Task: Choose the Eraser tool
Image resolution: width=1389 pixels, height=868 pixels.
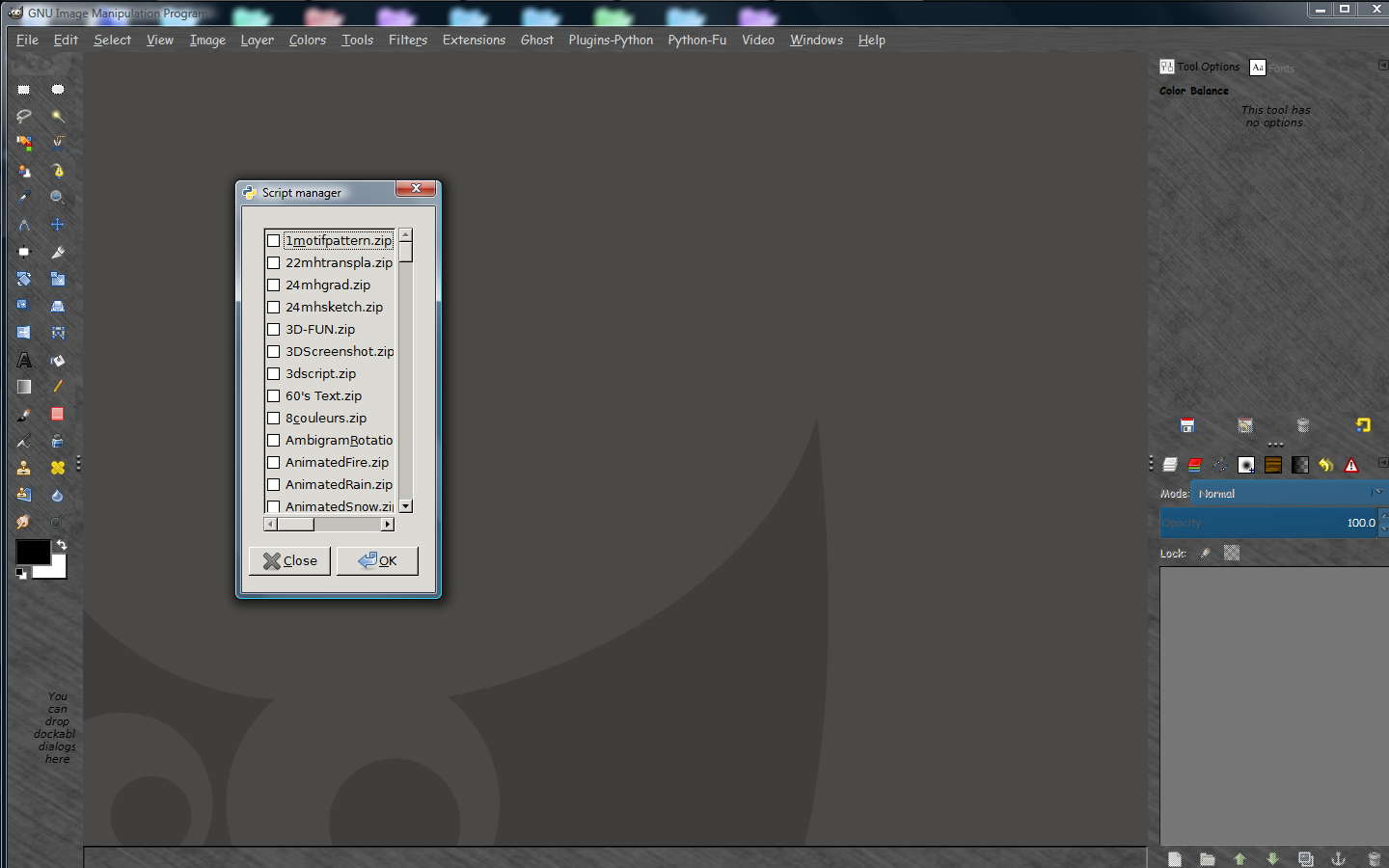Action: (x=58, y=414)
